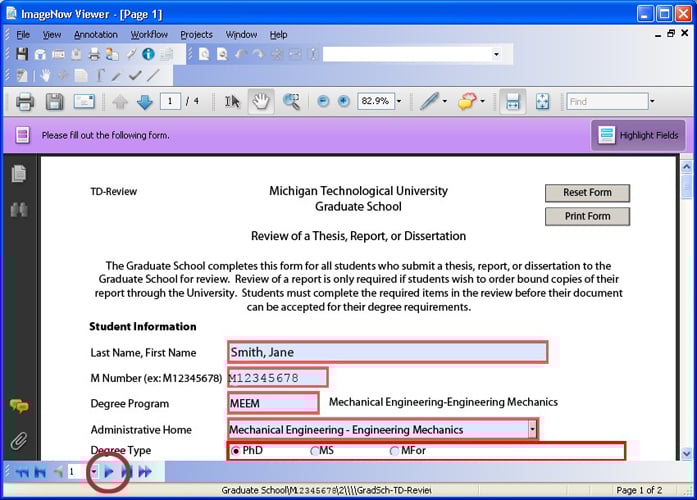Open the paperclip Attachments panel
This screenshot has width=697, height=500.
coord(19,440)
